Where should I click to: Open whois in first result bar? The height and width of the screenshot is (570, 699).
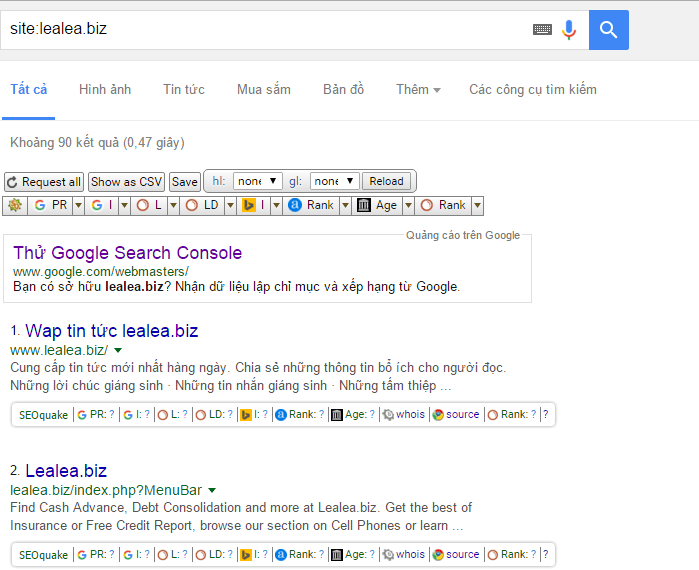(x=404, y=415)
